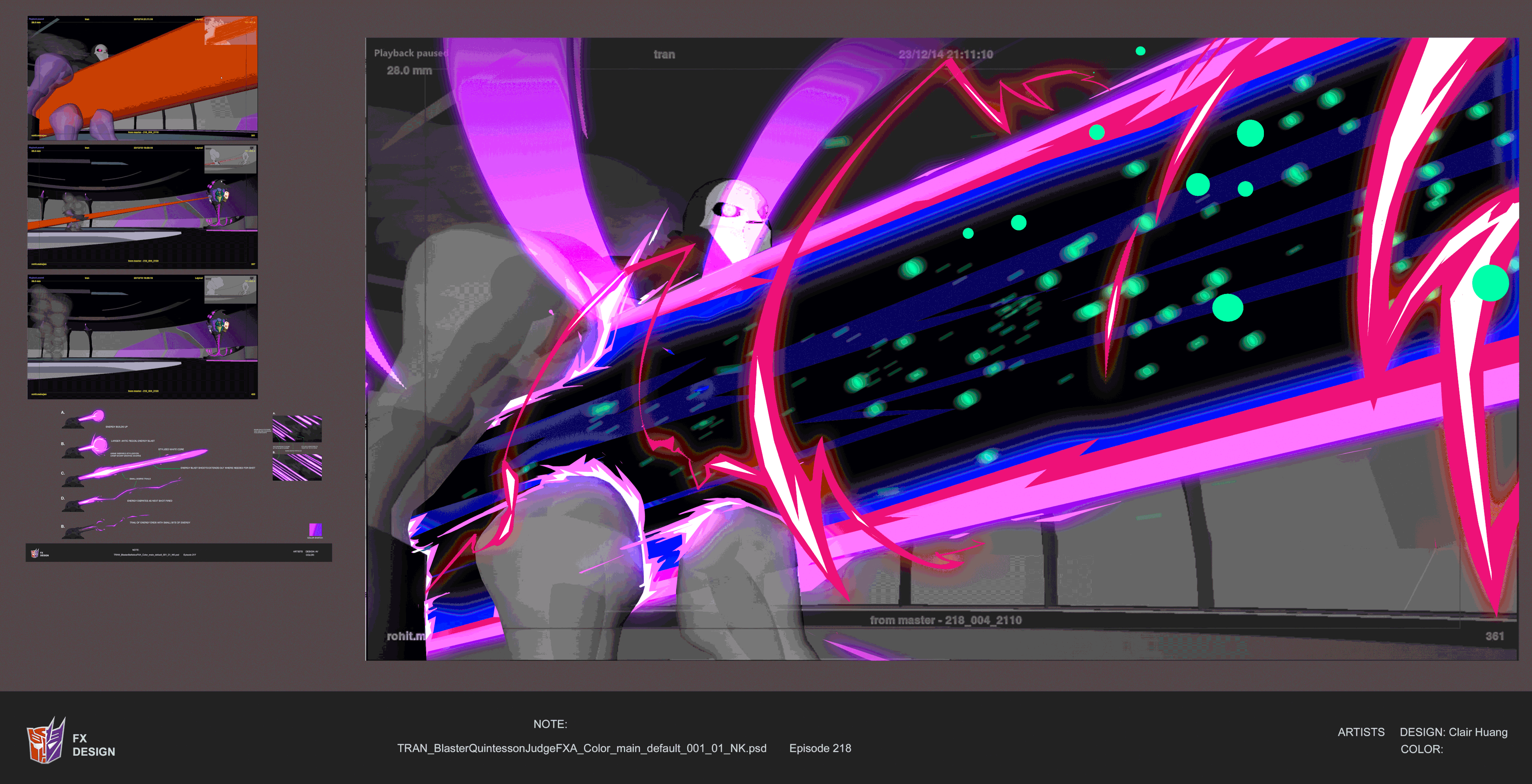The image size is (1532, 784).
Task: Open beam streak sample thumbnail B
Action: click(x=297, y=467)
